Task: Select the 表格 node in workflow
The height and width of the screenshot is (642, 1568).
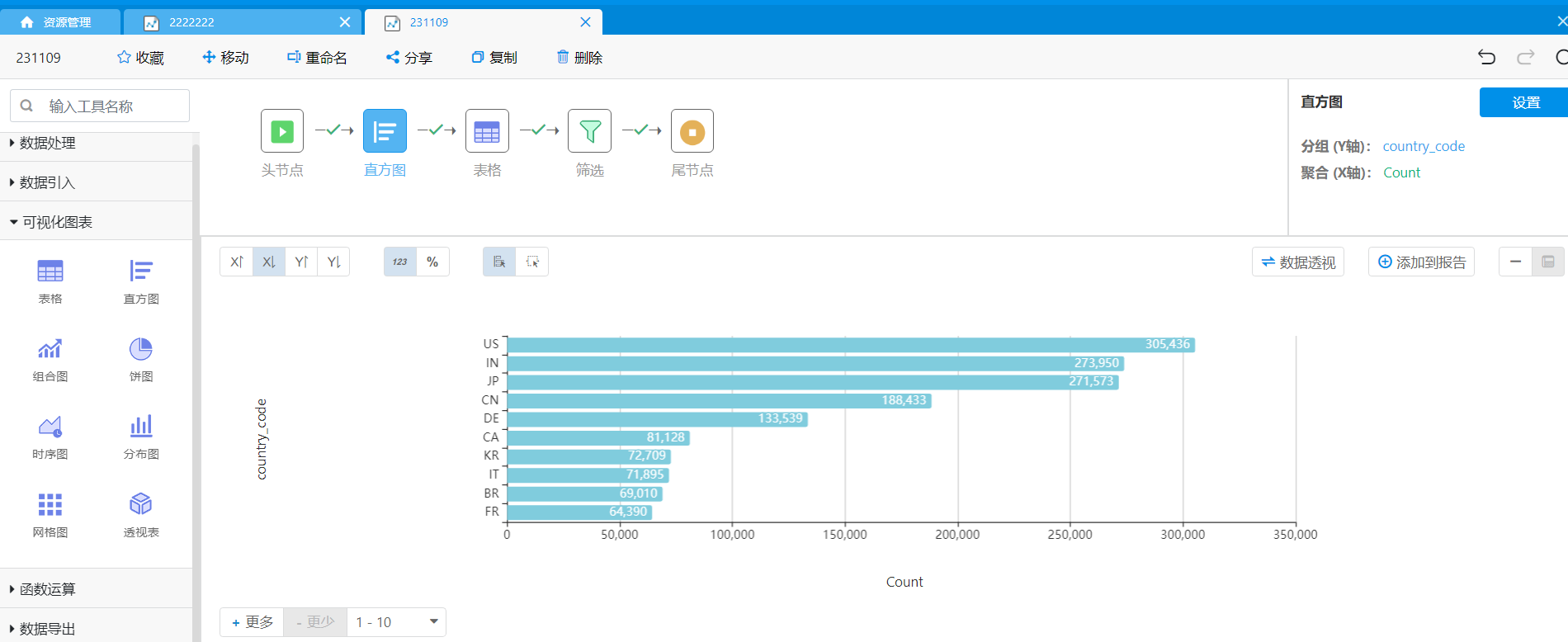Action: (x=487, y=131)
